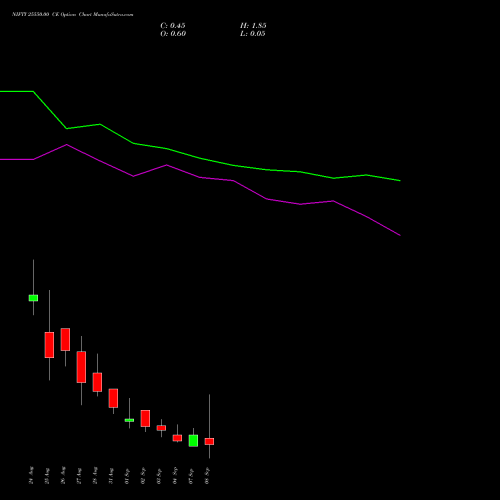The height and width of the screenshot is (500, 500).
Task: Click the red candlestick for 26 Aug
Action: pyautogui.click(x=65, y=339)
